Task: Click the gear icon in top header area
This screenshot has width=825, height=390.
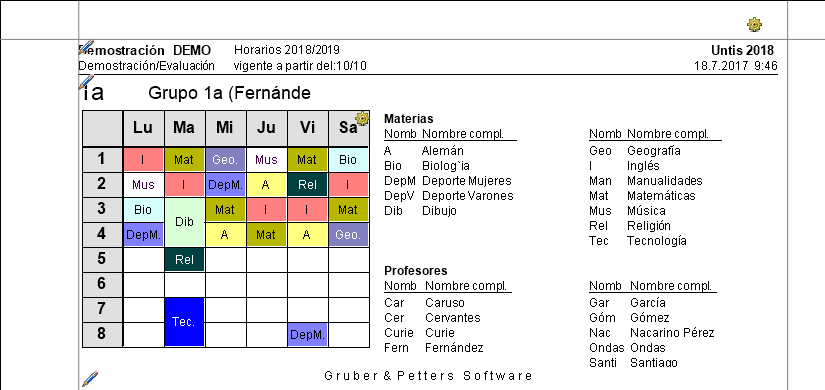Action: pyautogui.click(x=754, y=24)
